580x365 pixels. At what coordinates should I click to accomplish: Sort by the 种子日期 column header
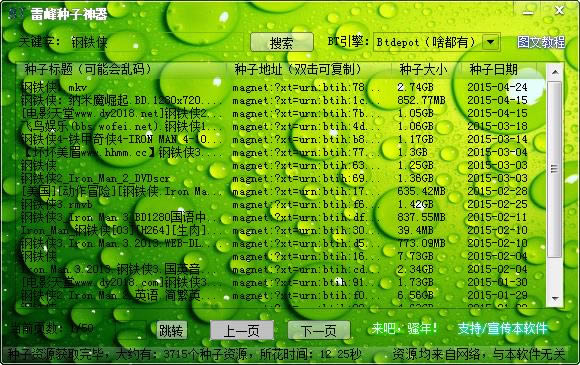click(x=498, y=70)
